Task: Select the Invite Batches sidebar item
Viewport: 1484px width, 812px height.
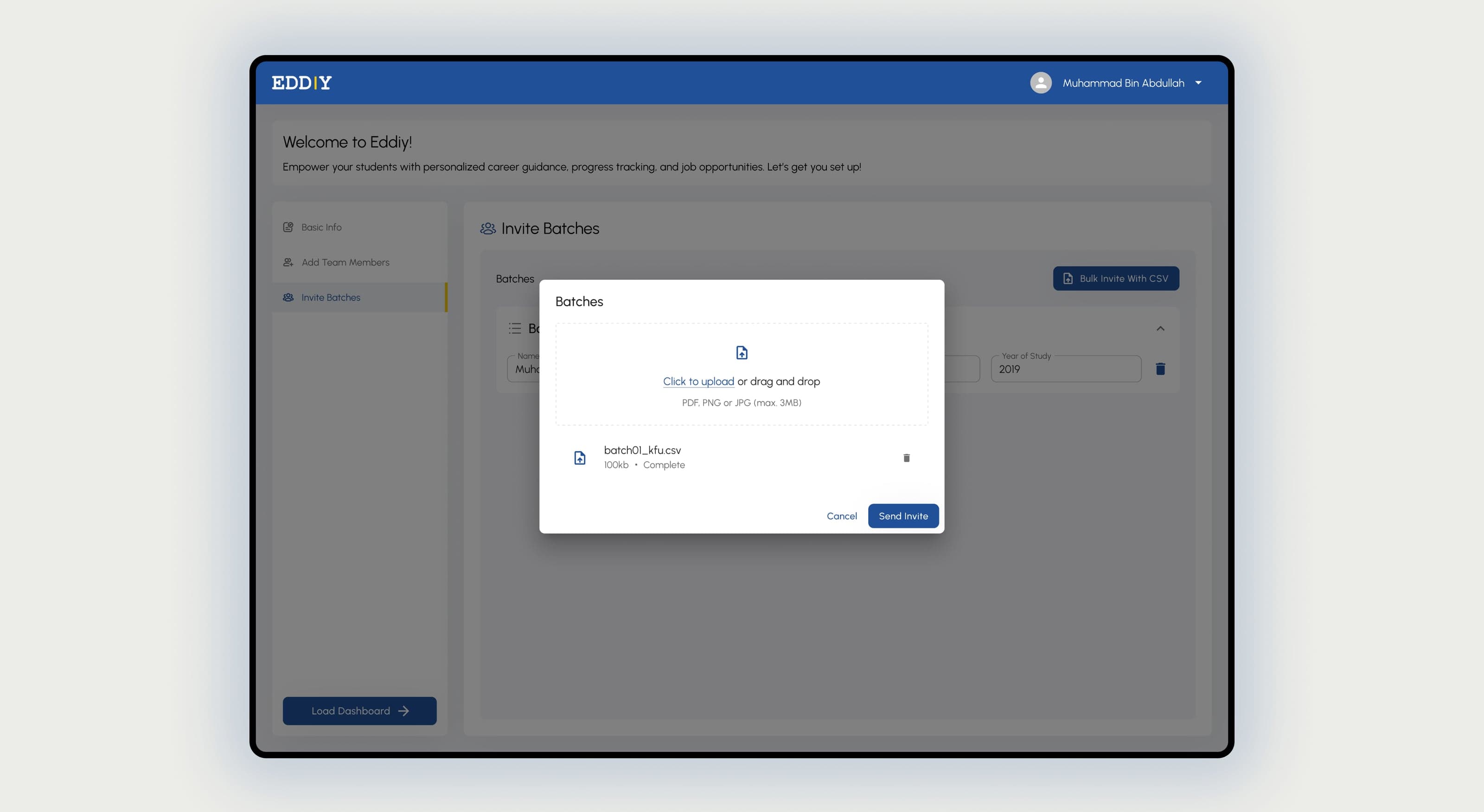Action: pyautogui.click(x=359, y=298)
